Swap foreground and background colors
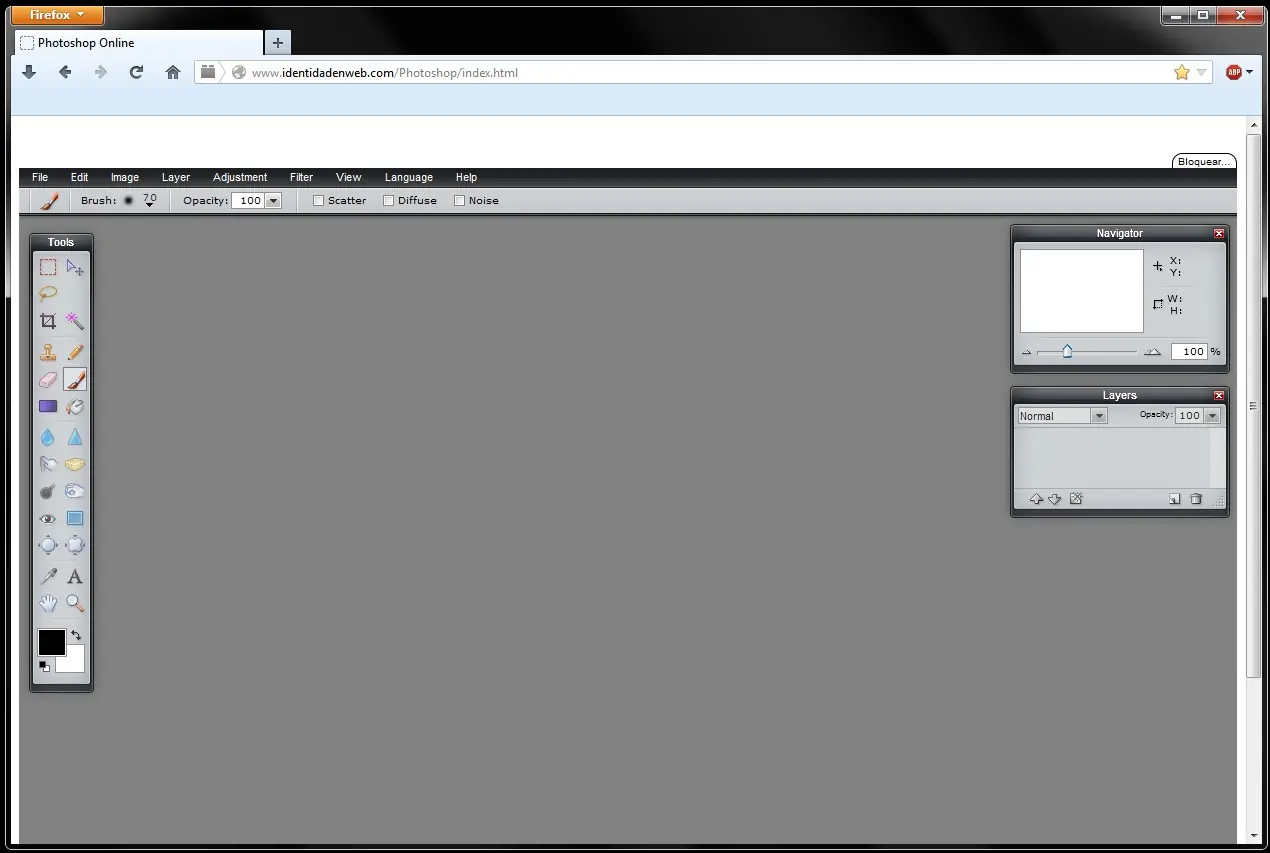 [x=76, y=635]
